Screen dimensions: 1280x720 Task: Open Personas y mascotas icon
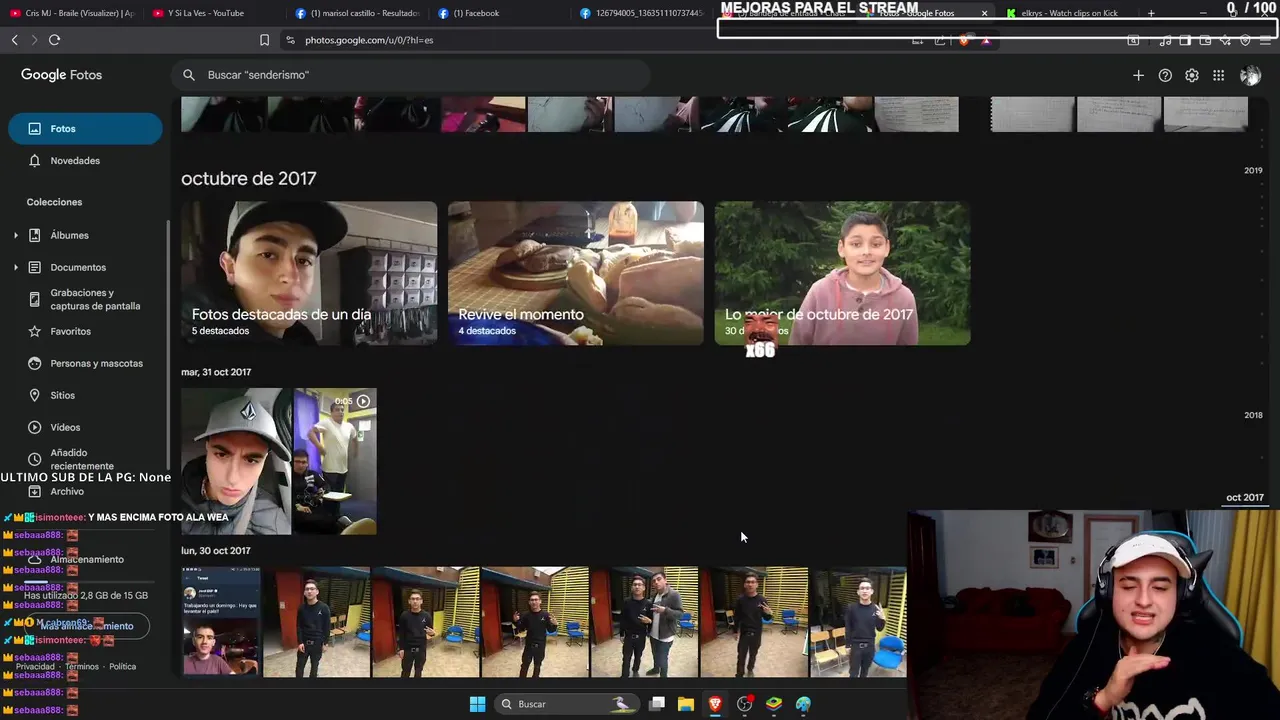point(34,363)
